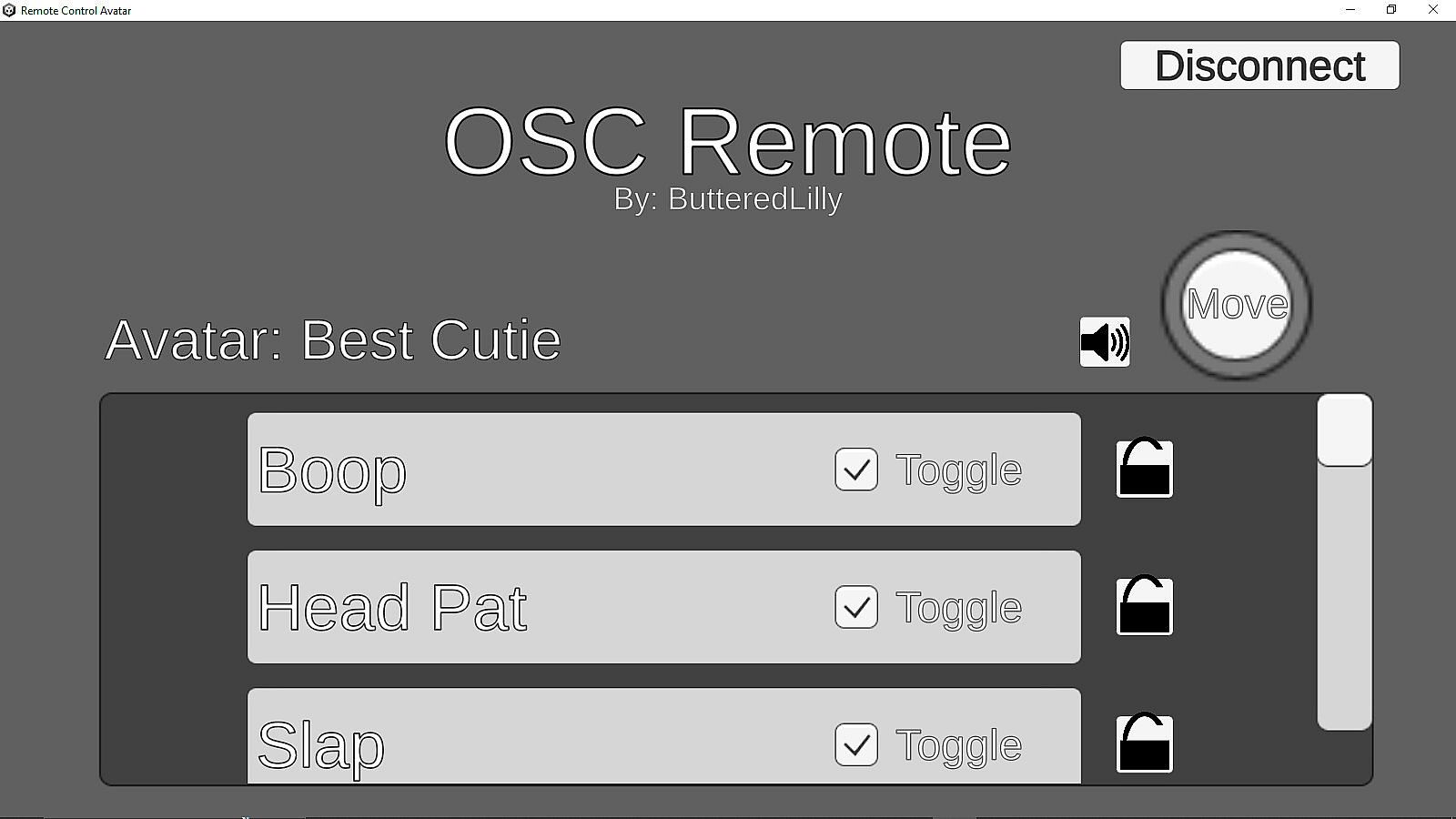Select the Boop list row

point(546,470)
